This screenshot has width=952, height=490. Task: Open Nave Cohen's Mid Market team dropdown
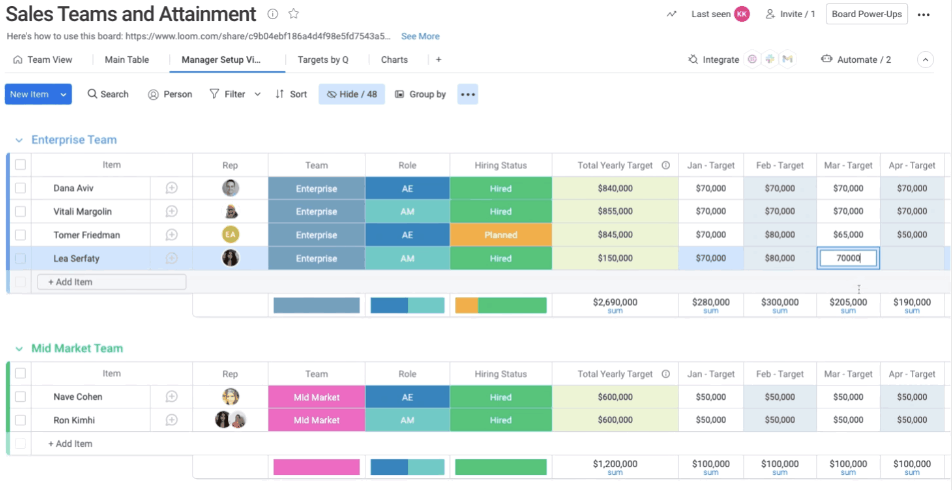tap(316, 397)
